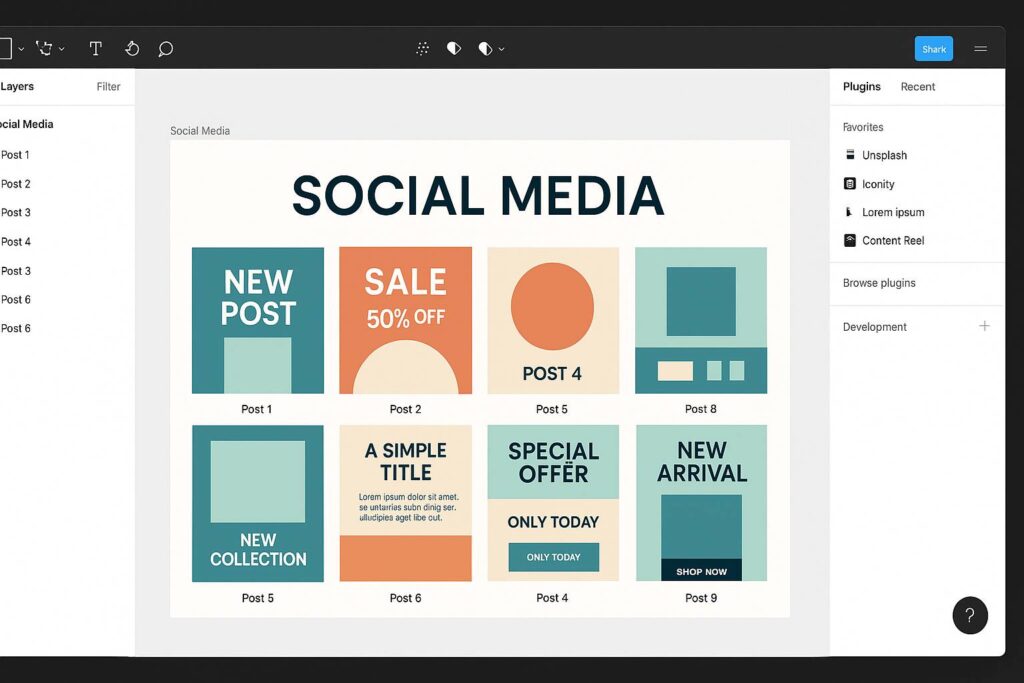Click the Content Reel plugin icon
Viewport: 1024px width, 683px height.
850,240
